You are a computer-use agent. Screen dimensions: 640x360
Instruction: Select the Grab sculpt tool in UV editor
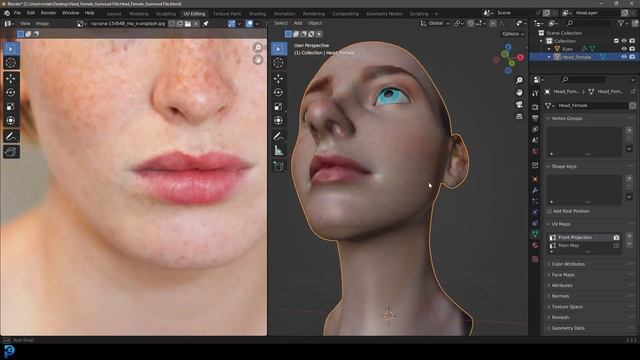pyautogui.click(x=11, y=152)
